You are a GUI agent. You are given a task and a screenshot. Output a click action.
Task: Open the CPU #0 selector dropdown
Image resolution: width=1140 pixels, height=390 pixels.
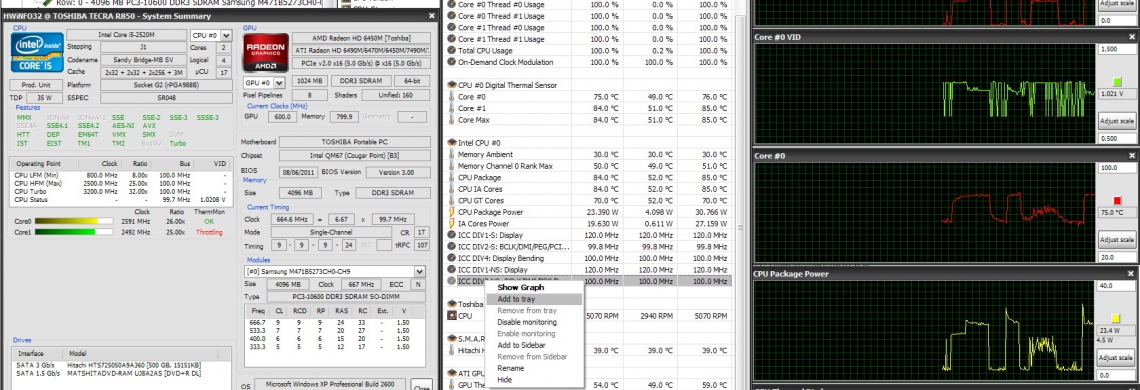(x=212, y=35)
